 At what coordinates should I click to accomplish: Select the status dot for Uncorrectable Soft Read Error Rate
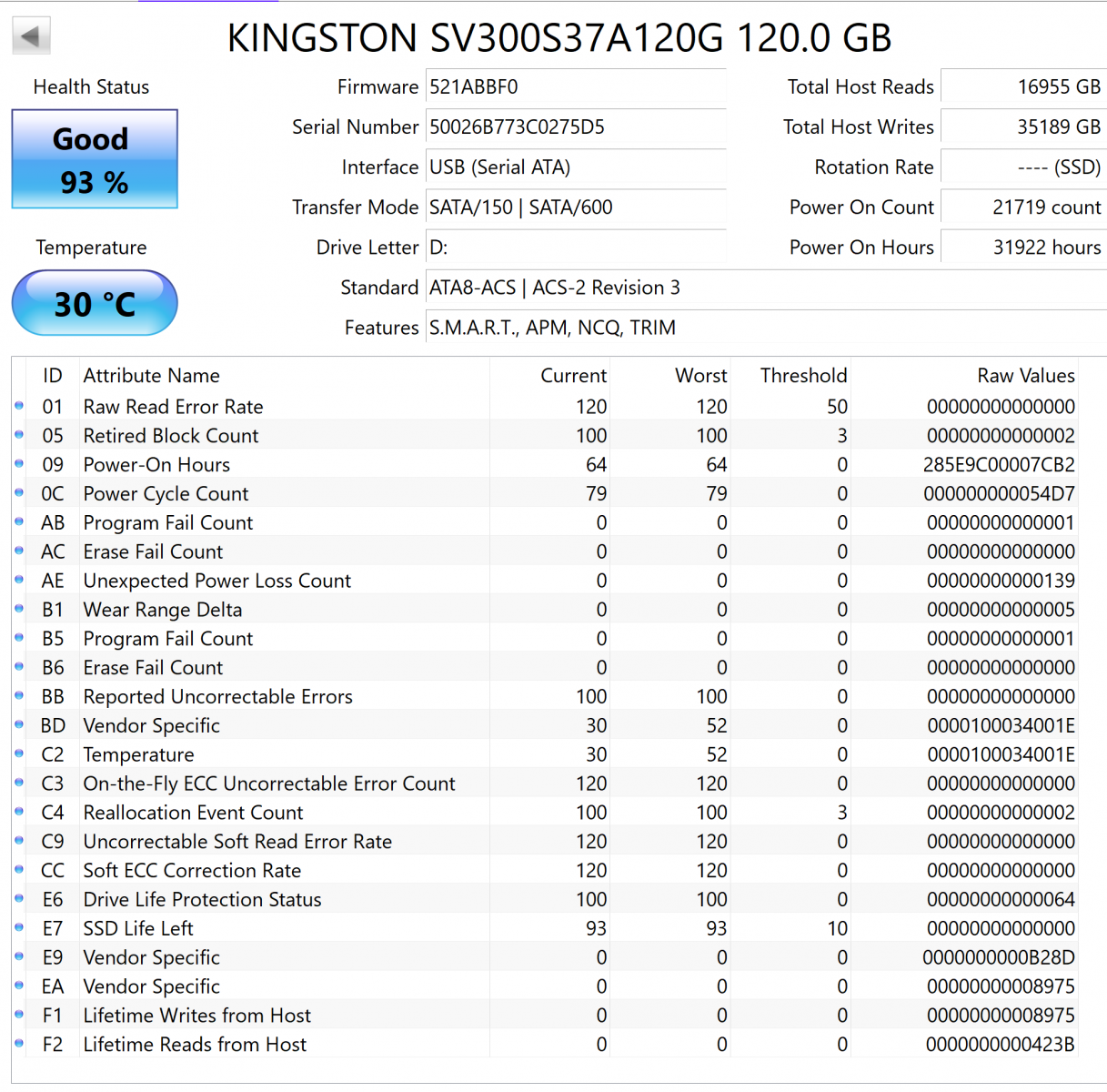tap(19, 841)
